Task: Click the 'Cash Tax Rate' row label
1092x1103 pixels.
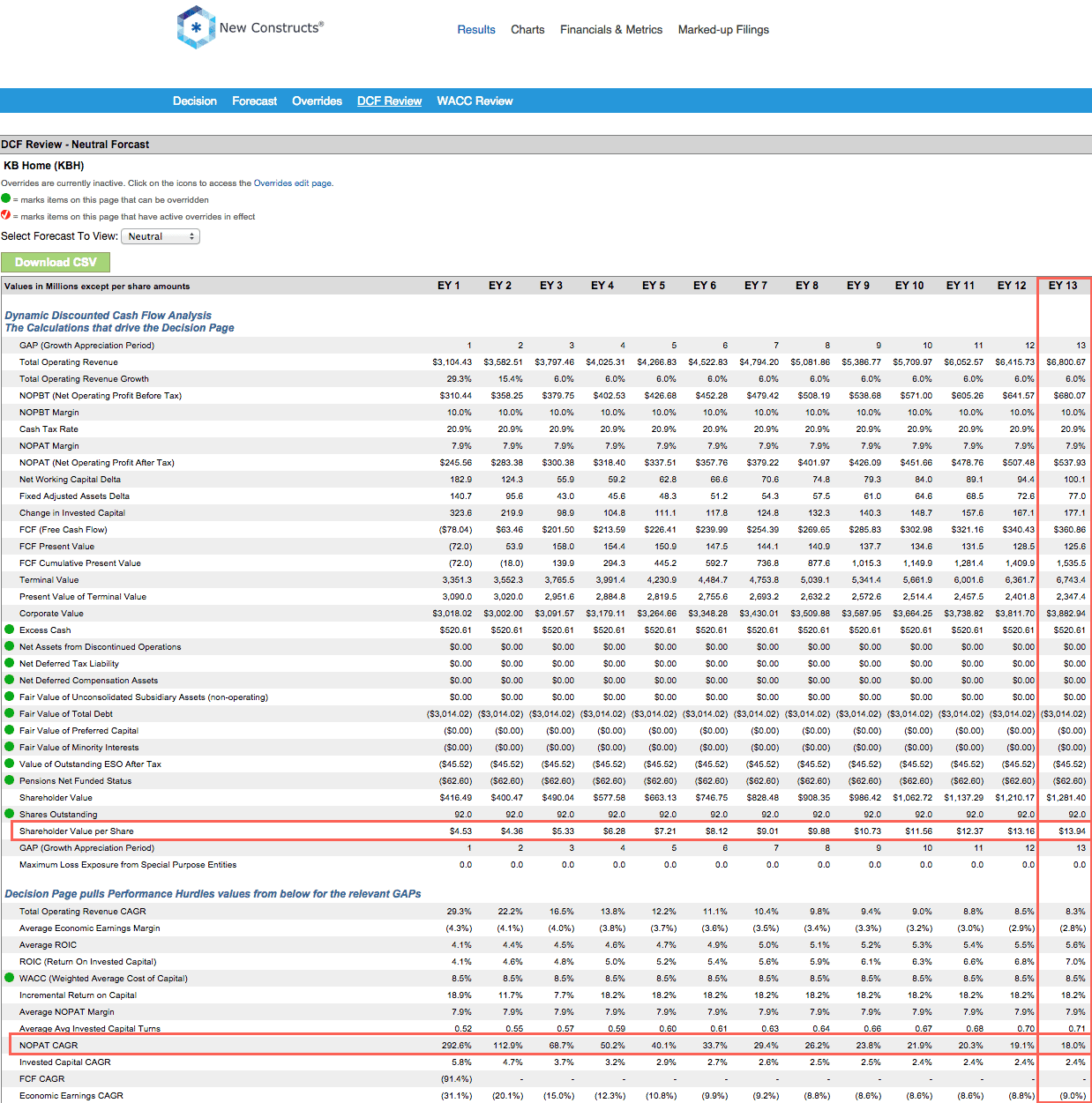Action: coord(49,429)
